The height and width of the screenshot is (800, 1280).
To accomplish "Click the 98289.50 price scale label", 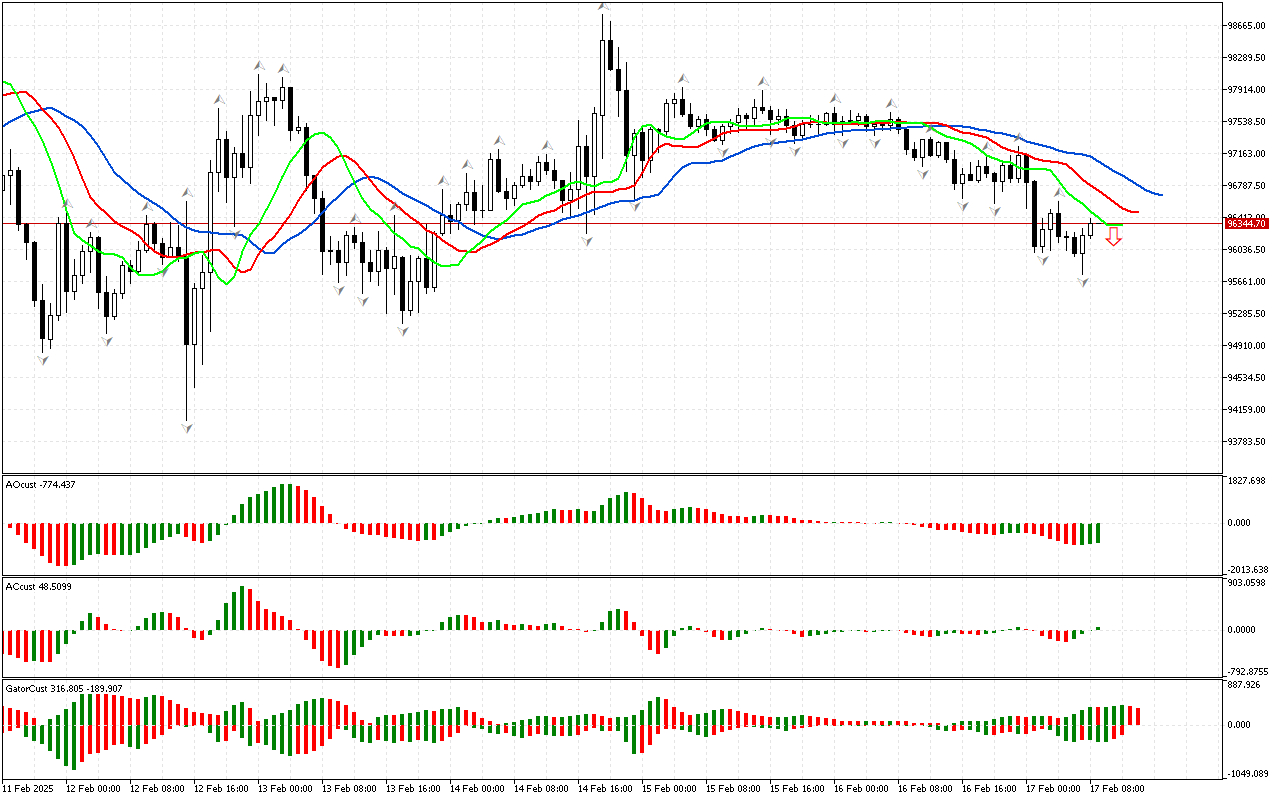I will pos(1248,58).
